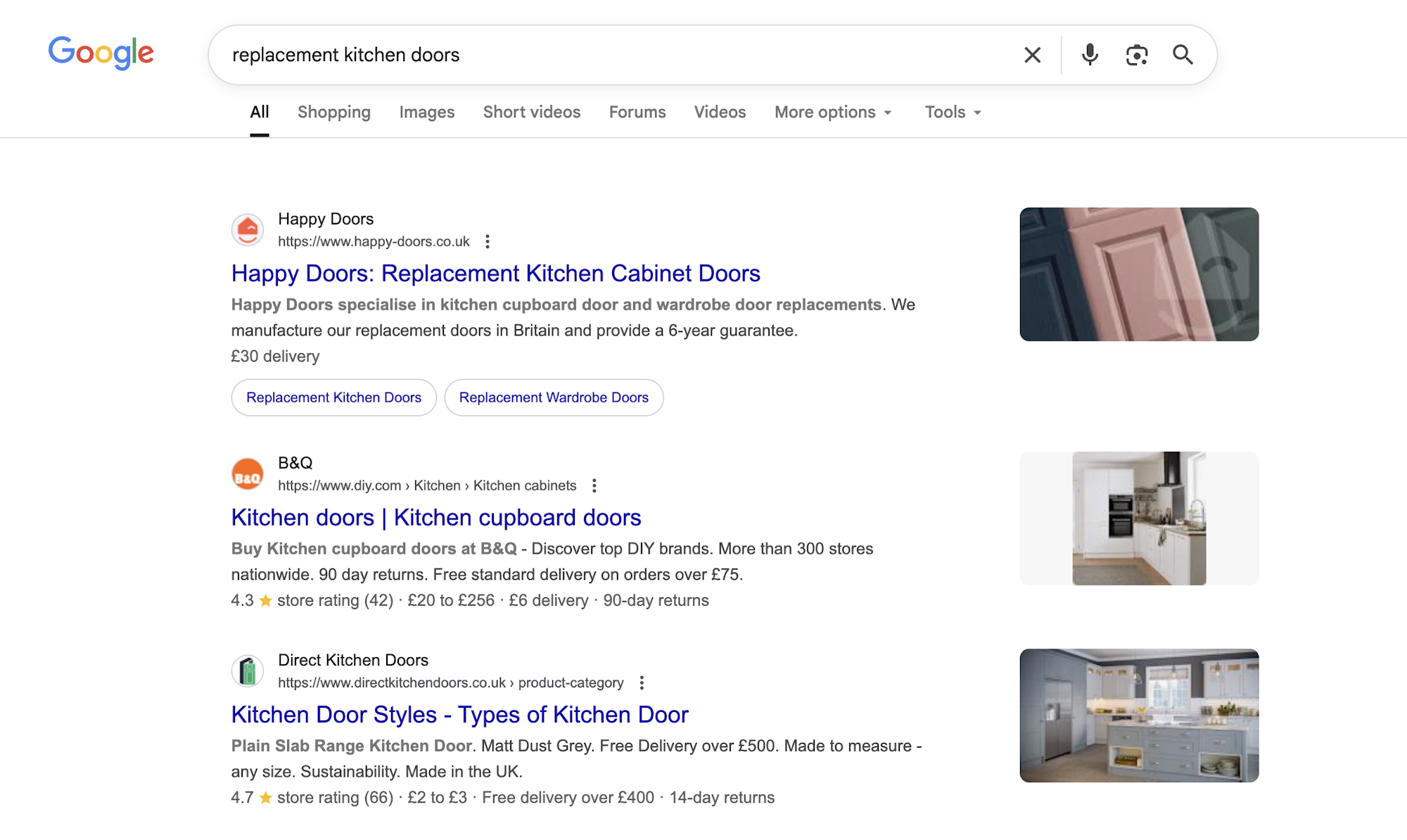Click the 4.7 store rating (66) text
The height and width of the screenshot is (840, 1407).
[x=312, y=798]
